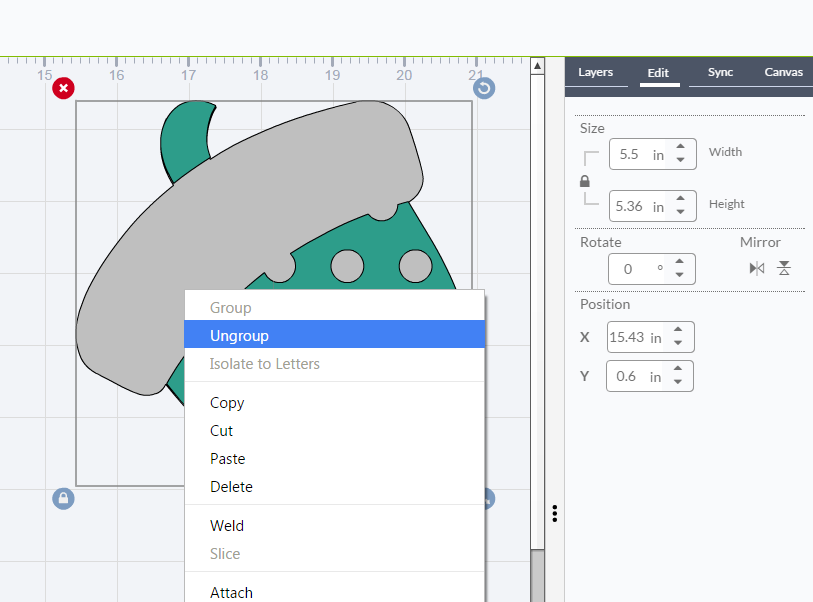The image size is (813, 602).
Task: Switch to the Sync tab
Action: 720,72
